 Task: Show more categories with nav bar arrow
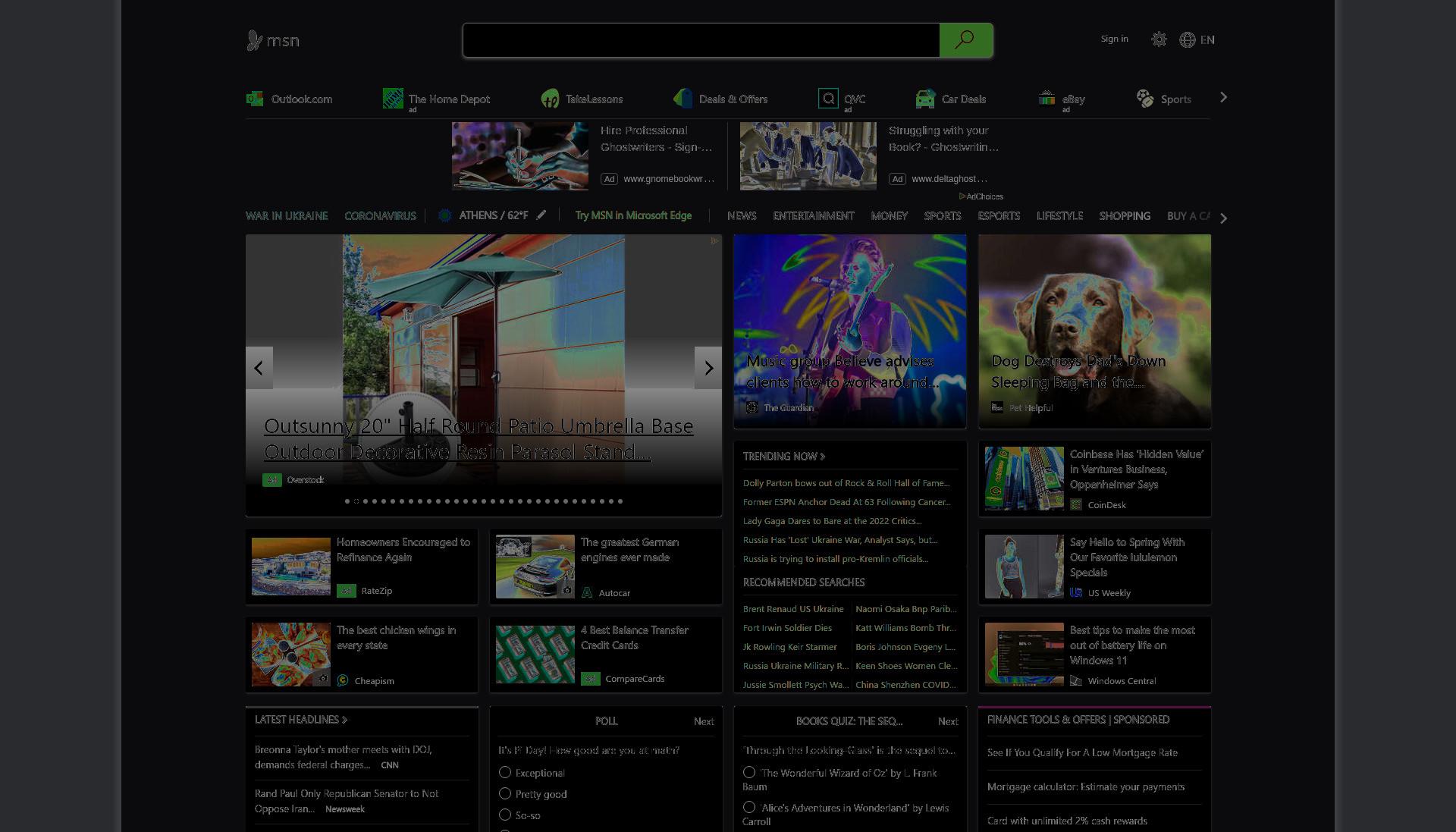(x=1223, y=218)
